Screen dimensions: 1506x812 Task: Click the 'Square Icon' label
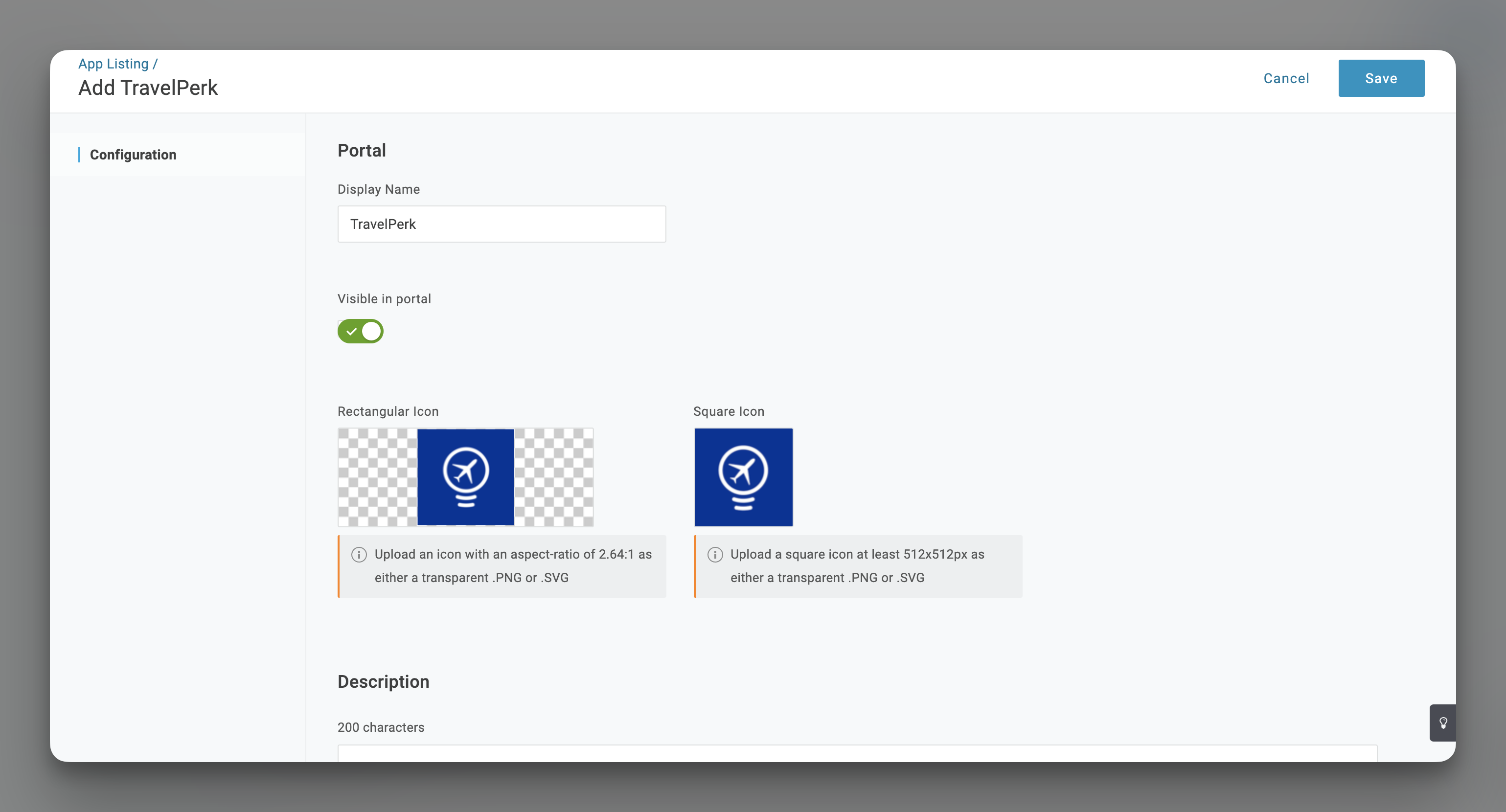(x=729, y=411)
